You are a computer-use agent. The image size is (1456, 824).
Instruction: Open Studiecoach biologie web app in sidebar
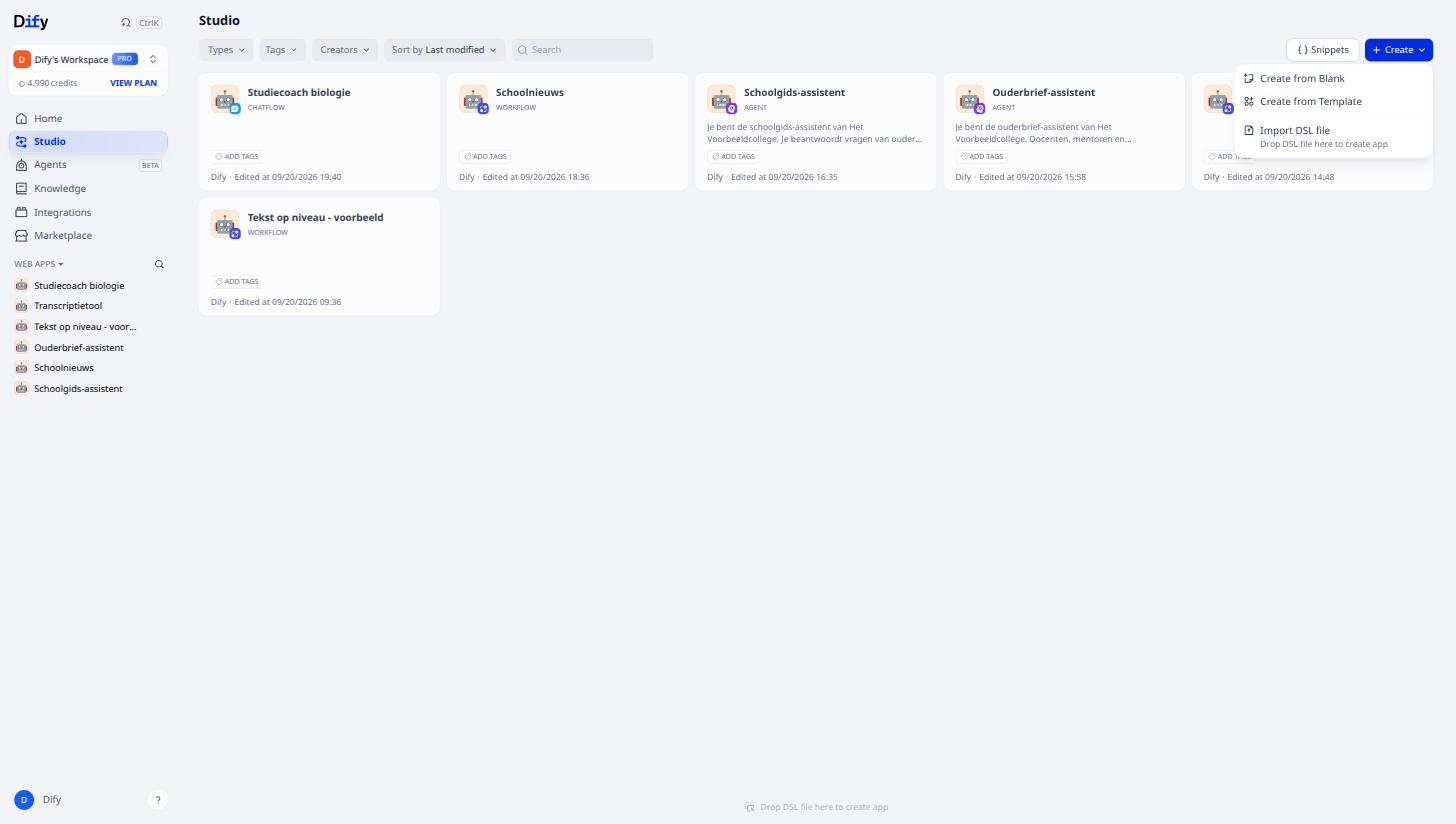(88, 285)
